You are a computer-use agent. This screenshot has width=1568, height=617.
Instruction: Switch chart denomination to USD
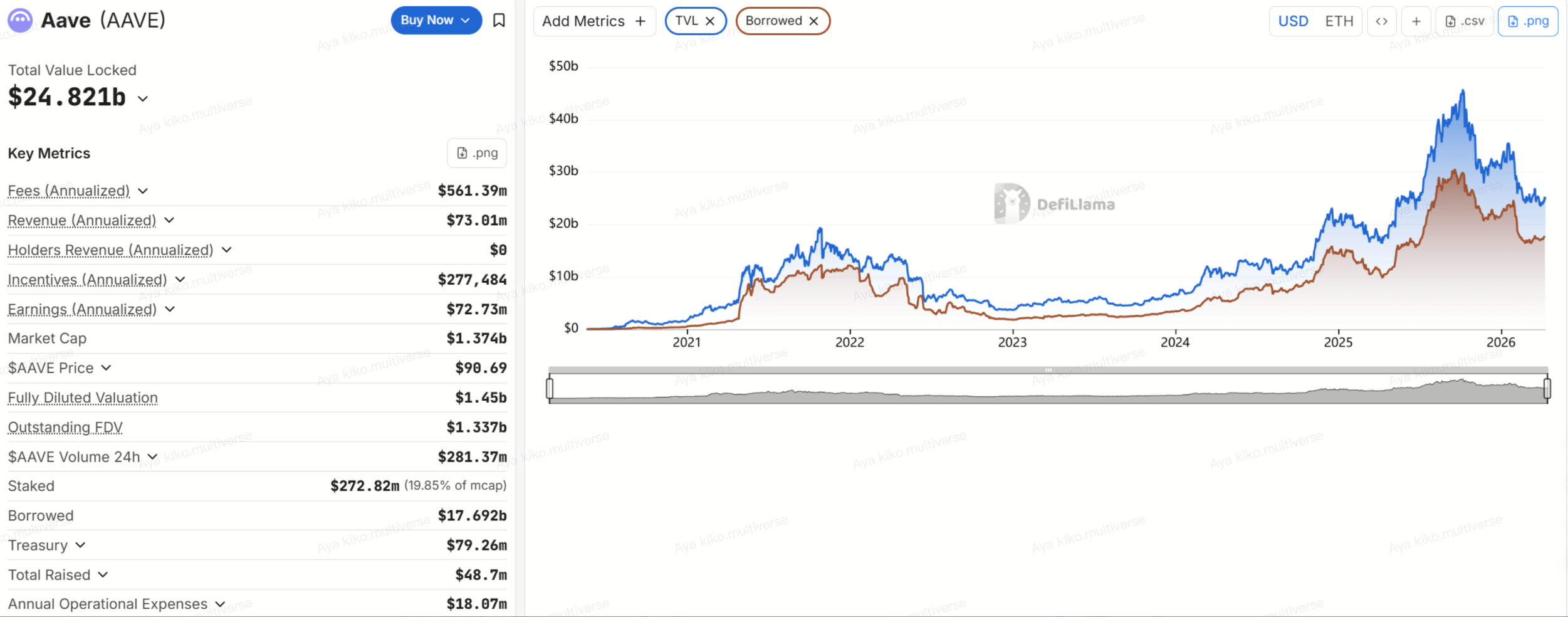pyautogui.click(x=1293, y=21)
